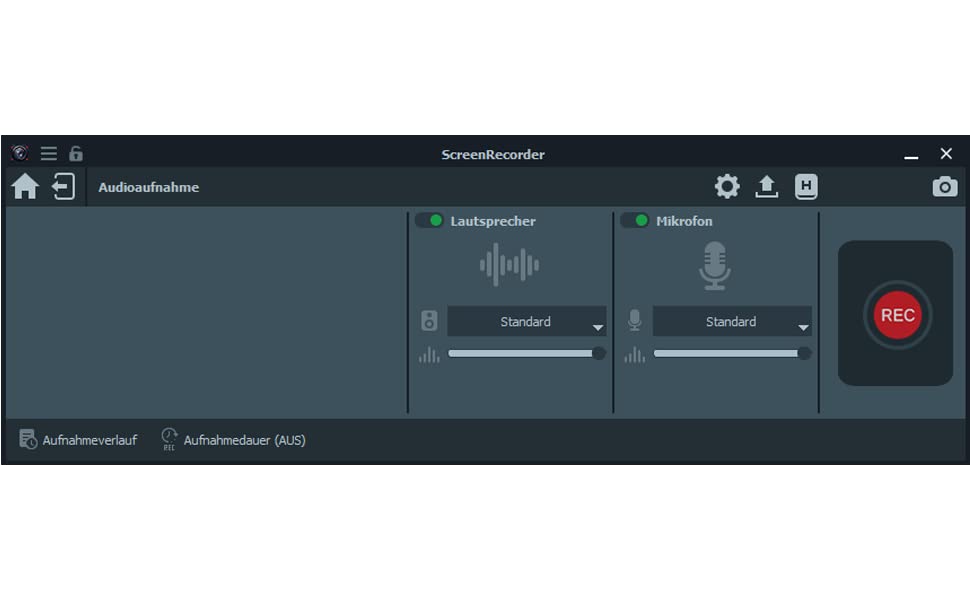Click the ScreenRecorder logo icon top left
This screenshot has height=600, width=970.
click(x=22, y=153)
